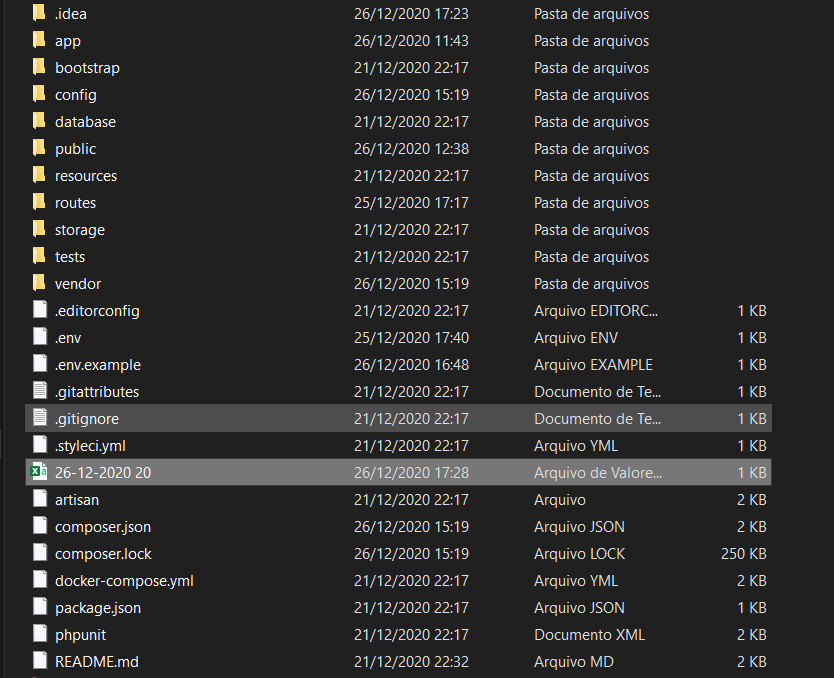Viewport: 834px width, 678px height.
Task: Click the .styleci.yml file icon
Action: tap(40, 445)
